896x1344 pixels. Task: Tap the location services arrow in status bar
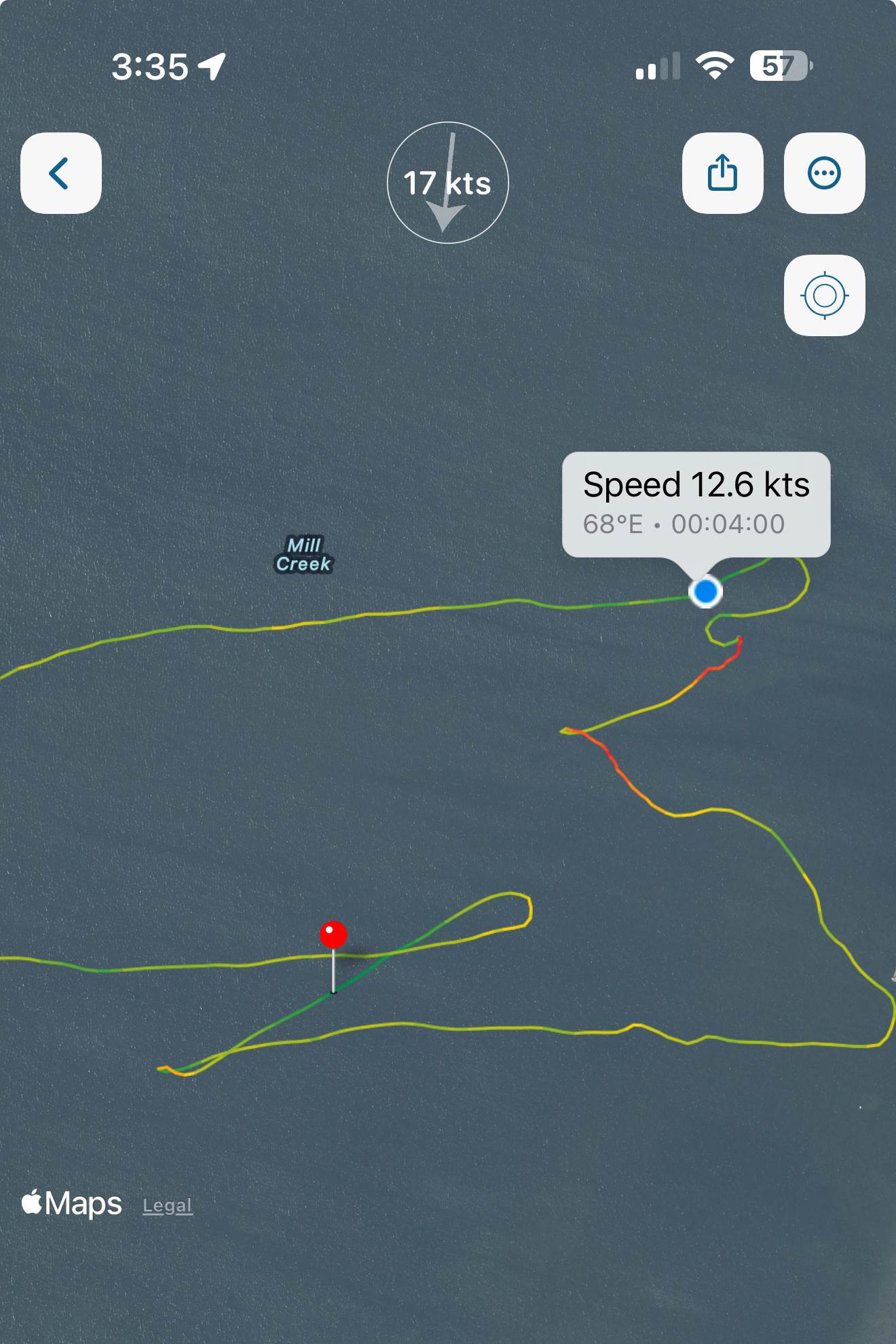[212, 67]
